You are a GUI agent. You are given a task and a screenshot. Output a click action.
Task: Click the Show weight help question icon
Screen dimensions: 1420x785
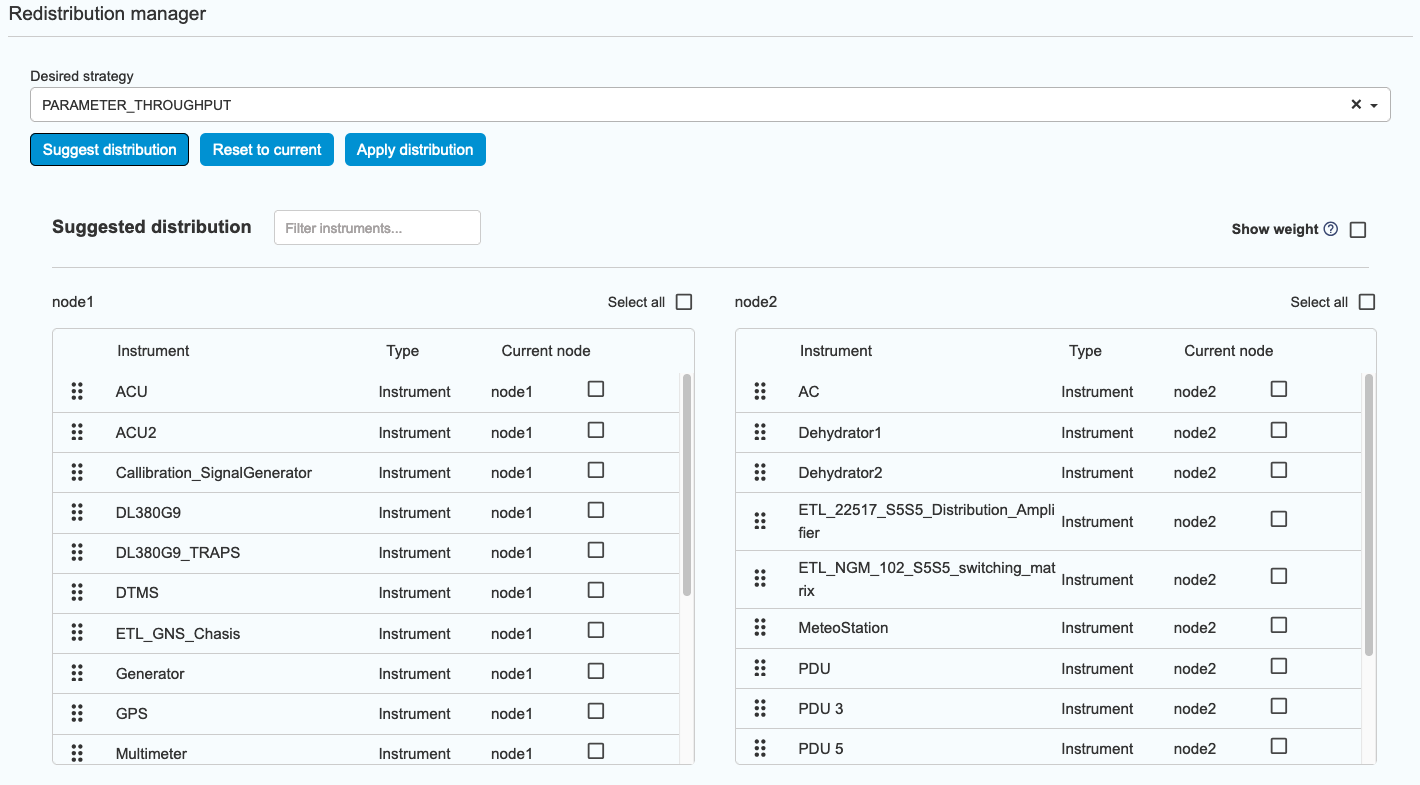click(x=1331, y=229)
